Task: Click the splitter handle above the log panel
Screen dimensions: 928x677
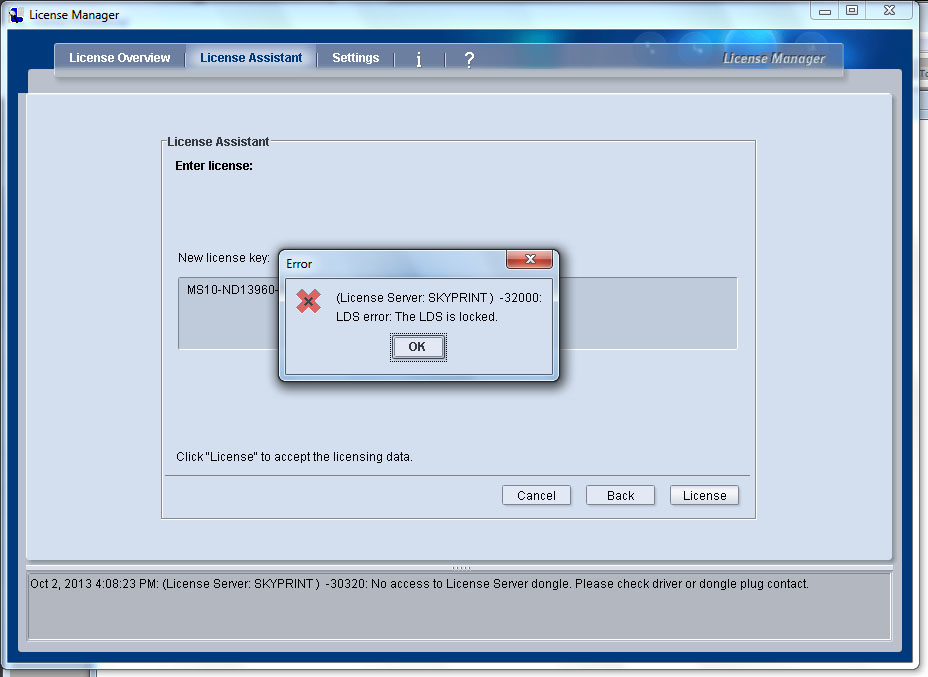Action: click(x=461, y=568)
